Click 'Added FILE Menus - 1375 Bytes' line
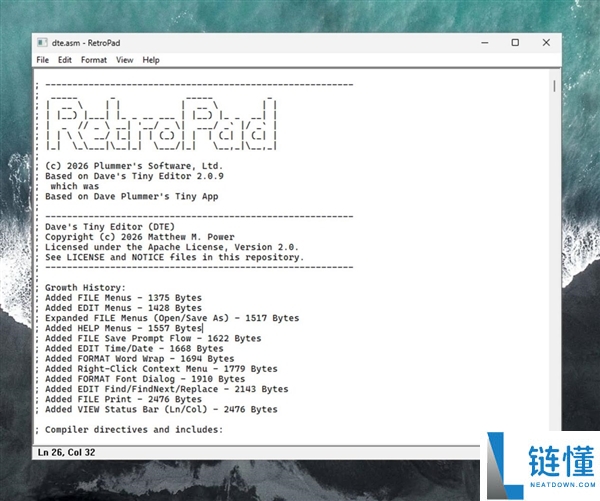This screenshot has height=501, width=600. tap(123, 298)
